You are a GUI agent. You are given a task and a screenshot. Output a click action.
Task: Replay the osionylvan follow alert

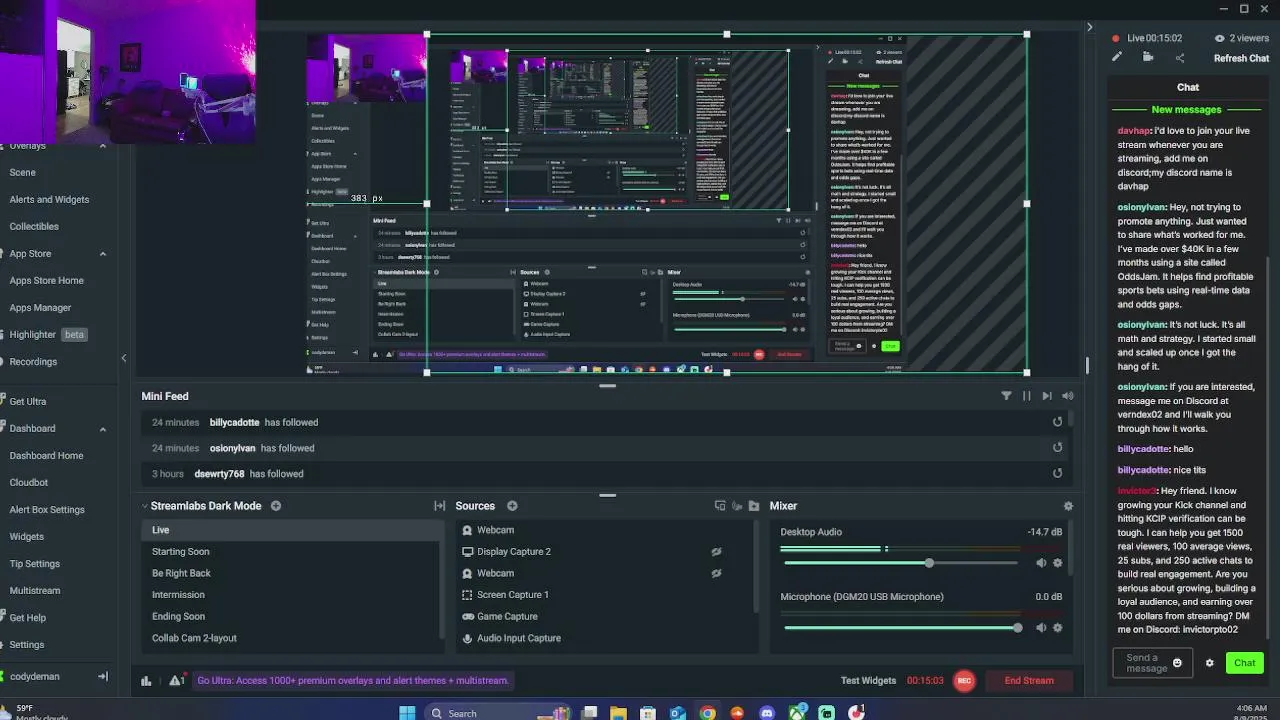pos(1057,448)
